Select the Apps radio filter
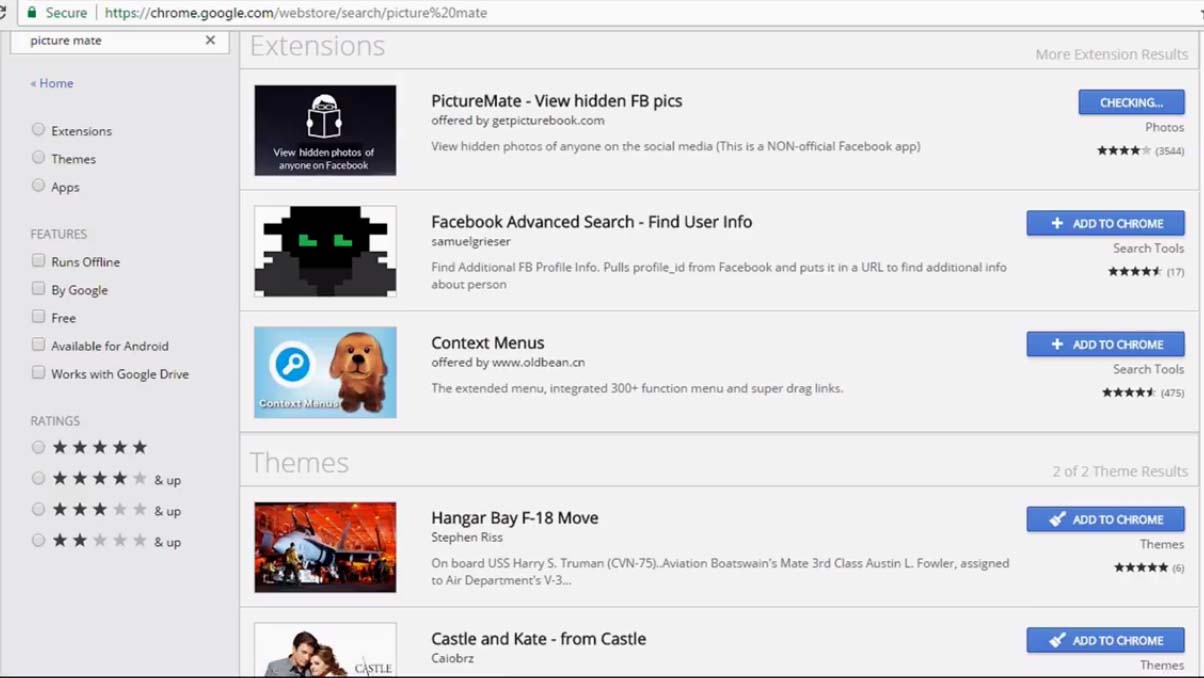This screenshot has width=1204, height=678. click(38, 186)
